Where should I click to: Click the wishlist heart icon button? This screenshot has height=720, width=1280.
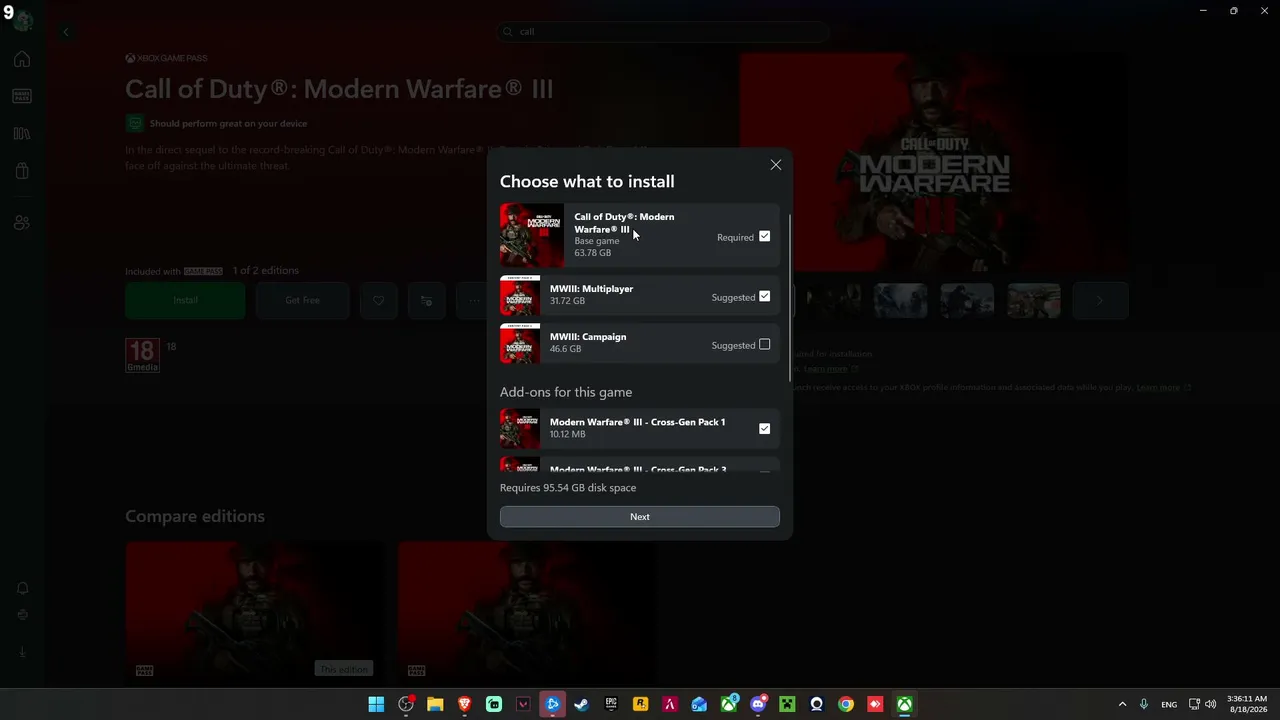click(378, 300)
